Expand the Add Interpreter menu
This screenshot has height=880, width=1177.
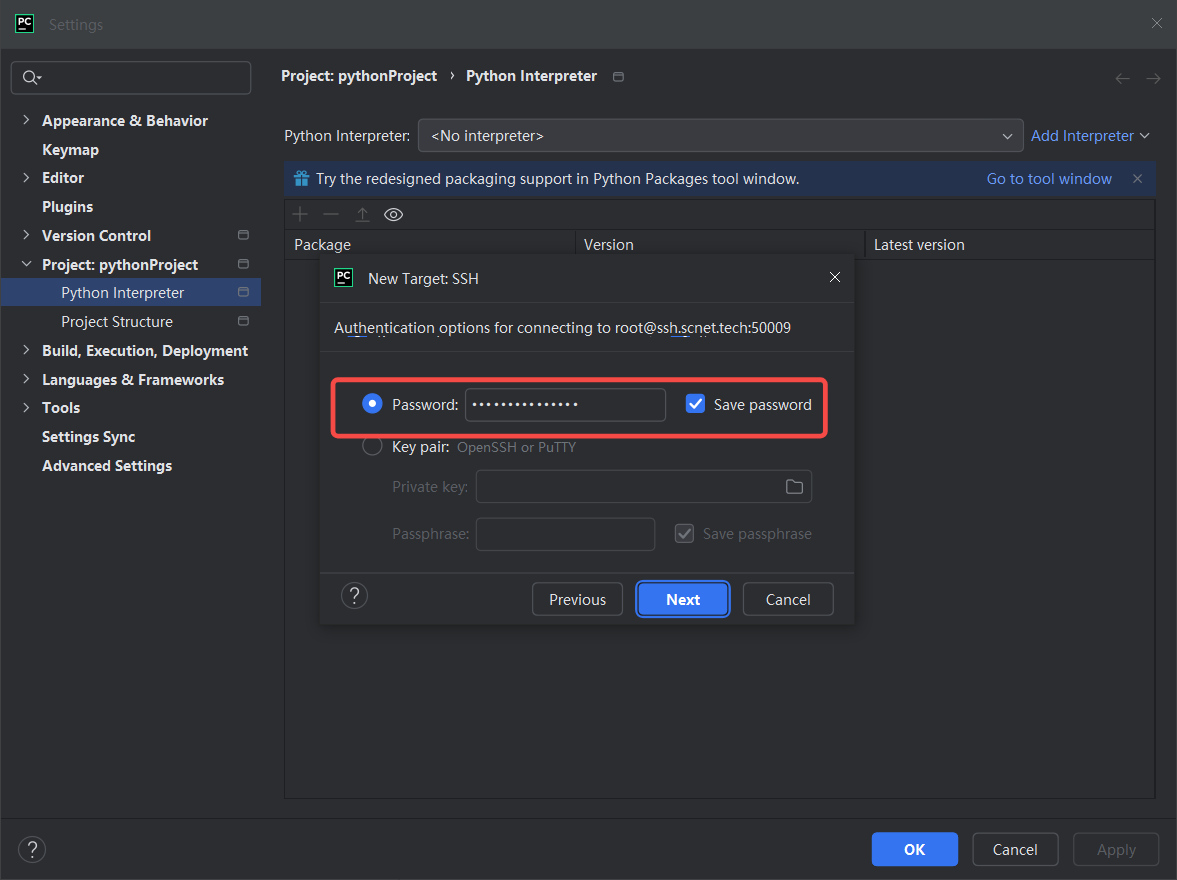(x=1089, y=136)
